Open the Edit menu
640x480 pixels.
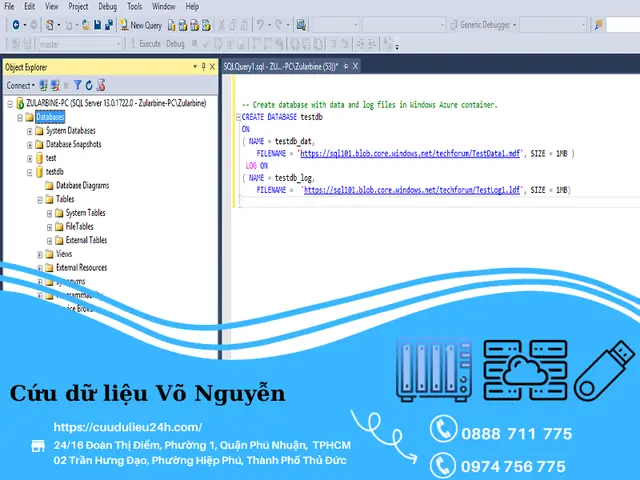pyautogui.click(x=29, y=7)
